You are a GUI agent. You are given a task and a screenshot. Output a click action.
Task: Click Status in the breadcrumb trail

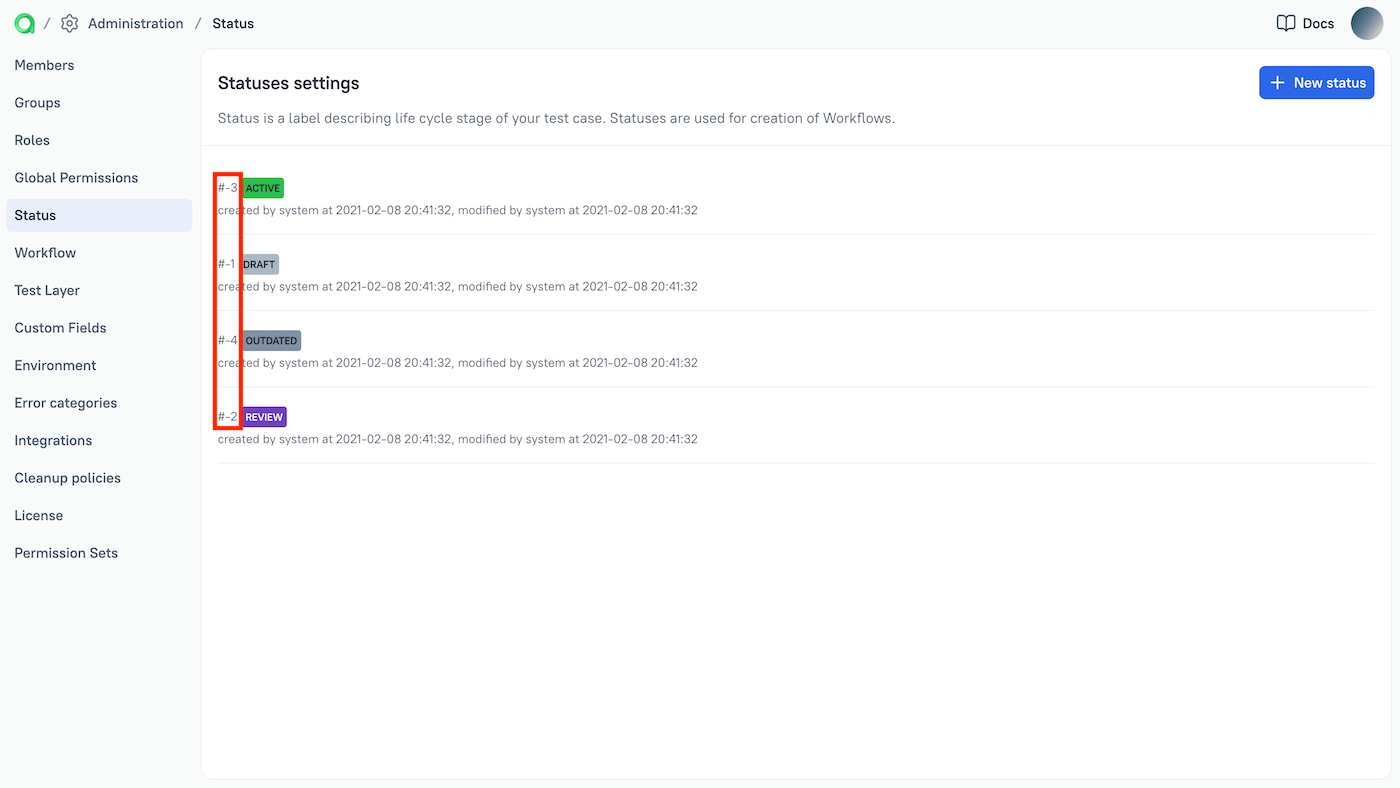(232, 23)
